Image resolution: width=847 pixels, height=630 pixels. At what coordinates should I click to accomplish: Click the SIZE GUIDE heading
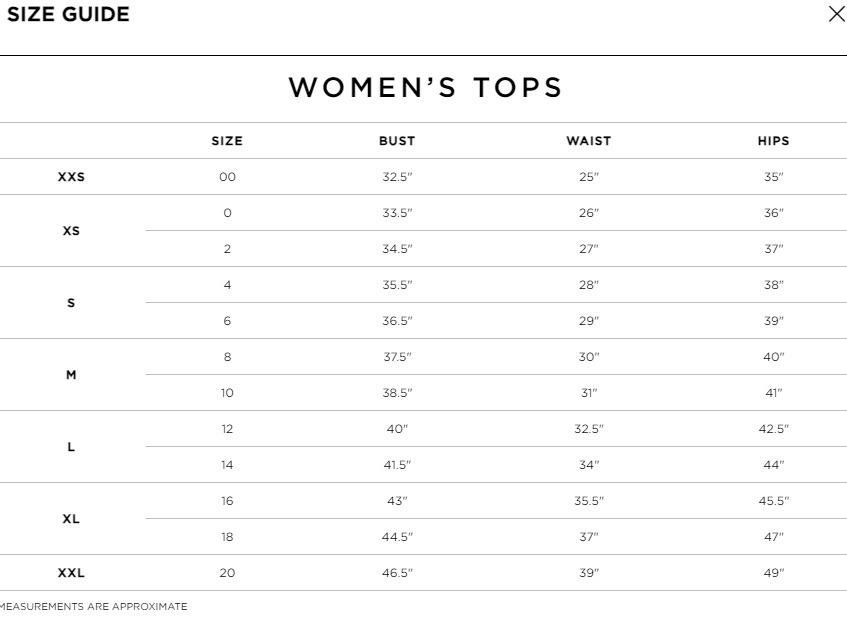pyautogui.click(x=68, y=15)
